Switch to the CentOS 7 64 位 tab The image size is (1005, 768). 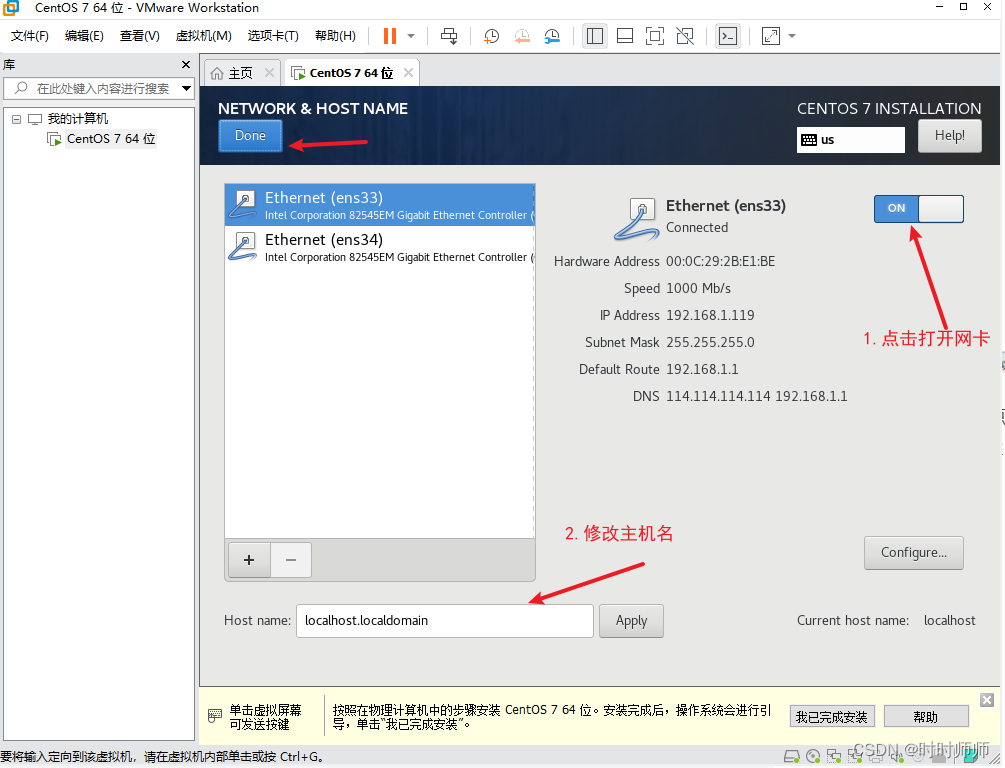(351, 73)
